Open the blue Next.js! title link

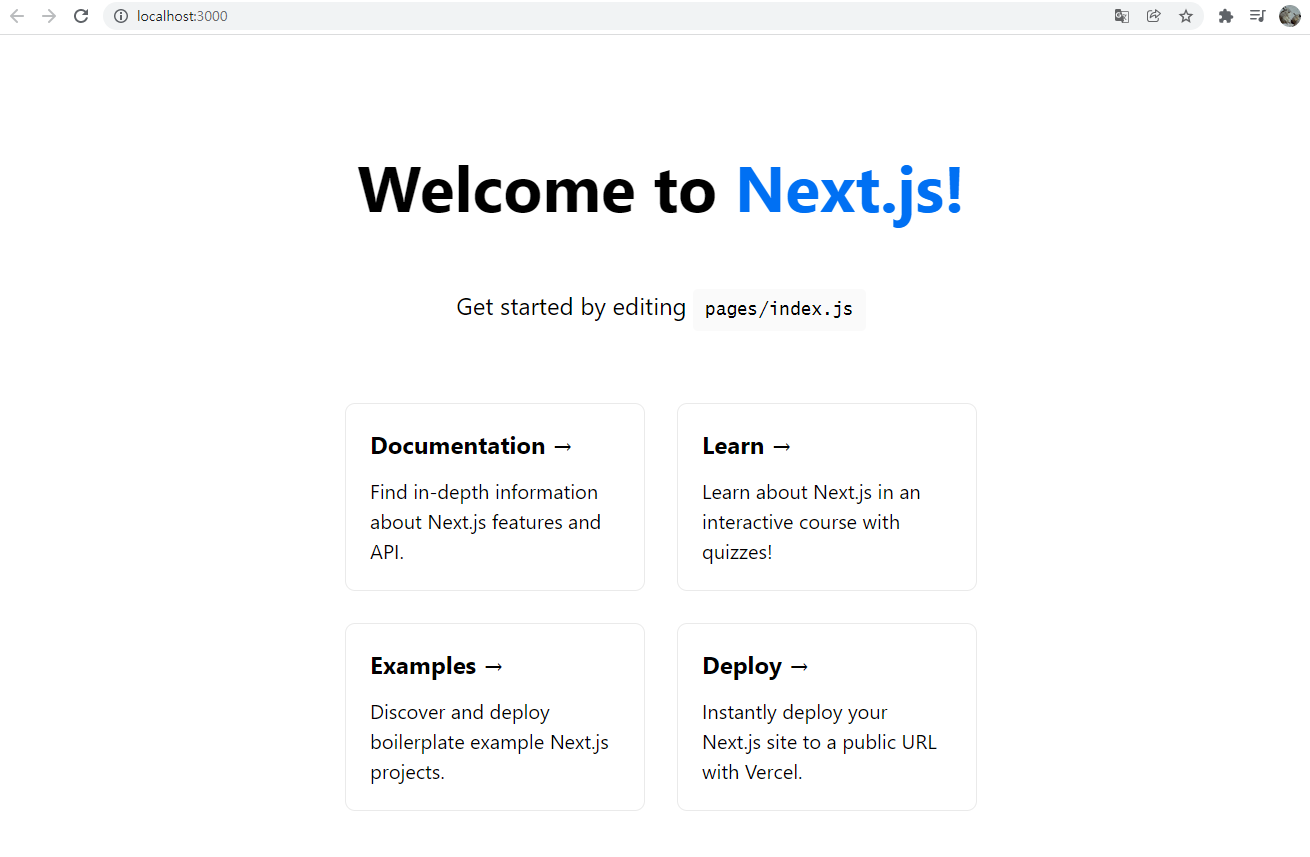coord(850,189)
